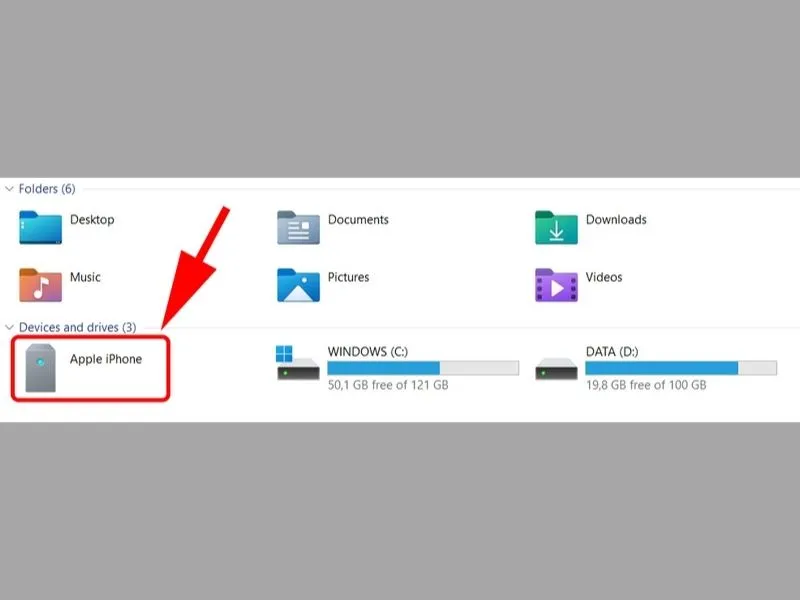Click the Documents folder label
Image resolution: width=800 pixels, height=600 pixels.
coord(358,219)
